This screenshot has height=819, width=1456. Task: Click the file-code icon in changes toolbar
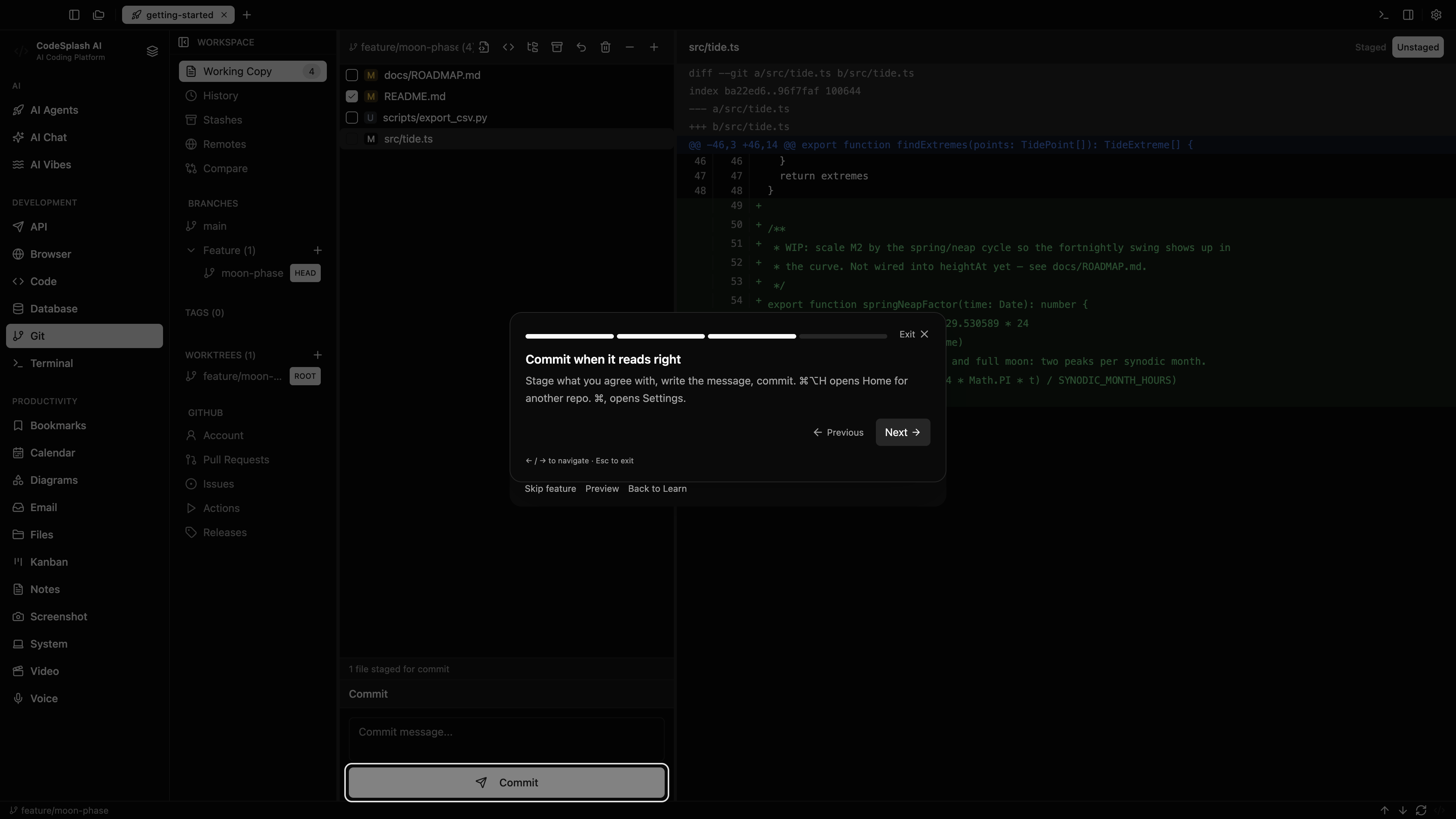(484, 47)
